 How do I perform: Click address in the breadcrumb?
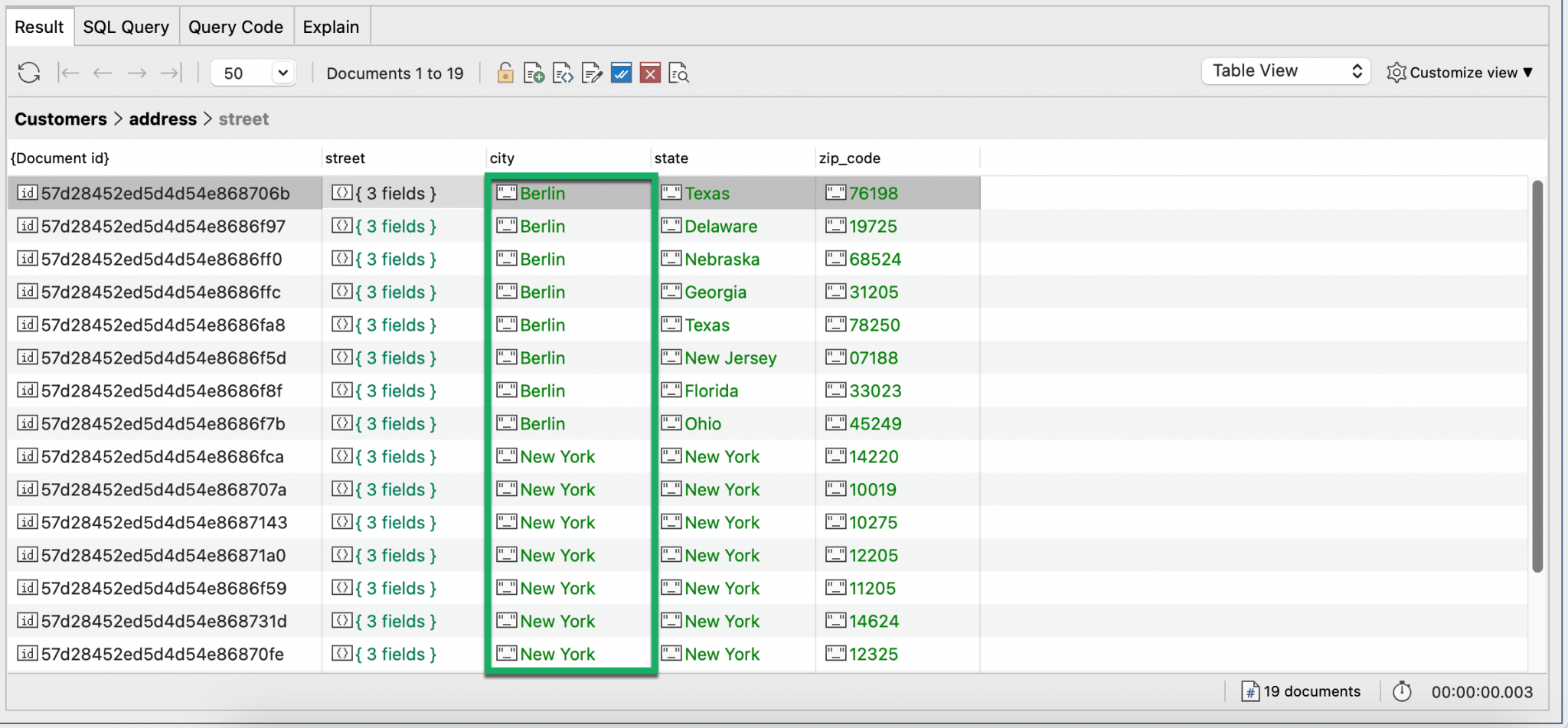tap(163, 119)
